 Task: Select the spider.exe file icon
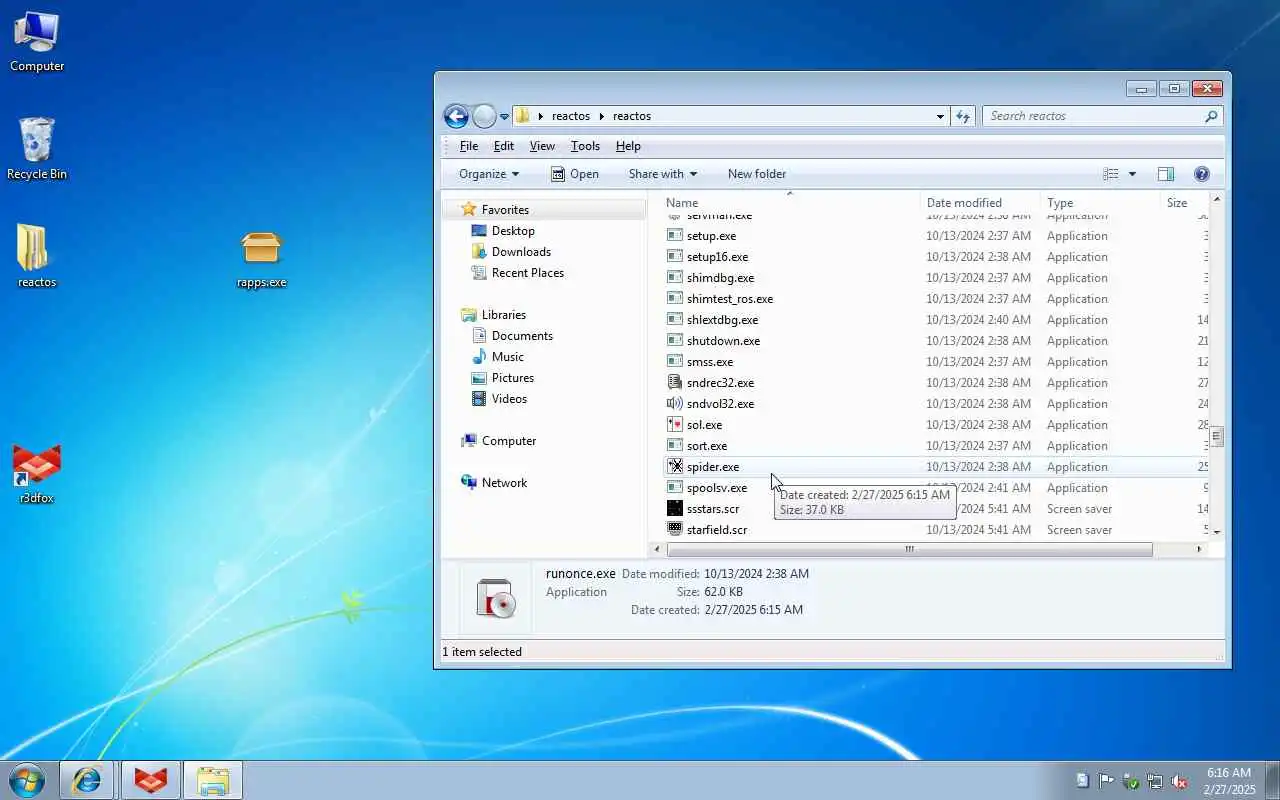(x=675, y=467)
